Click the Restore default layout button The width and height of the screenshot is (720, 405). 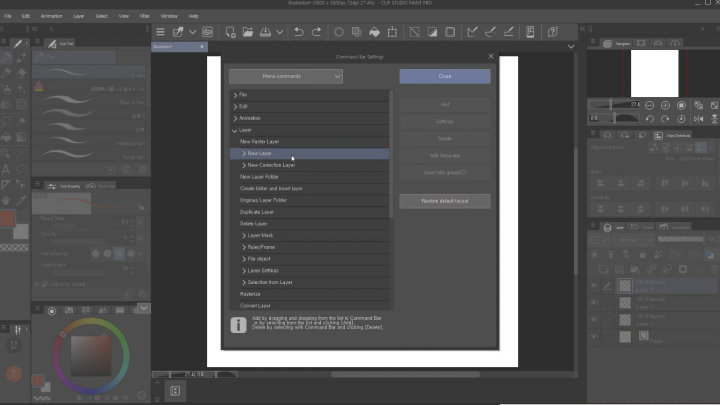tap(445, 201)
